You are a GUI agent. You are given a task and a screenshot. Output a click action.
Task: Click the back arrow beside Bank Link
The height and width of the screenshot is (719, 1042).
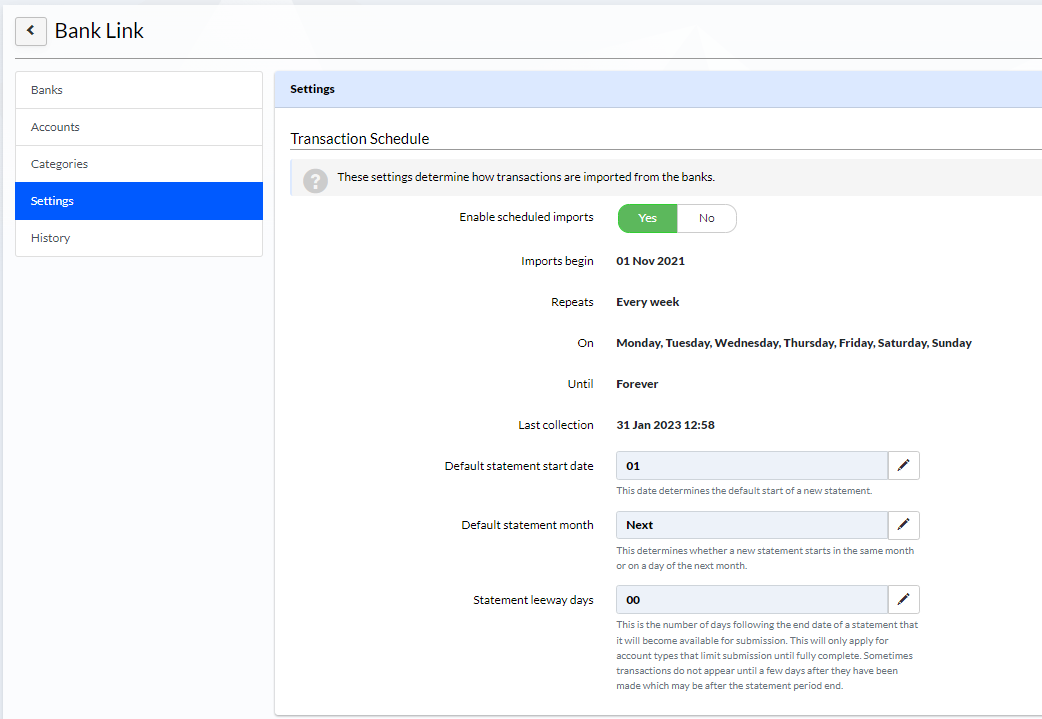[31, 31]
